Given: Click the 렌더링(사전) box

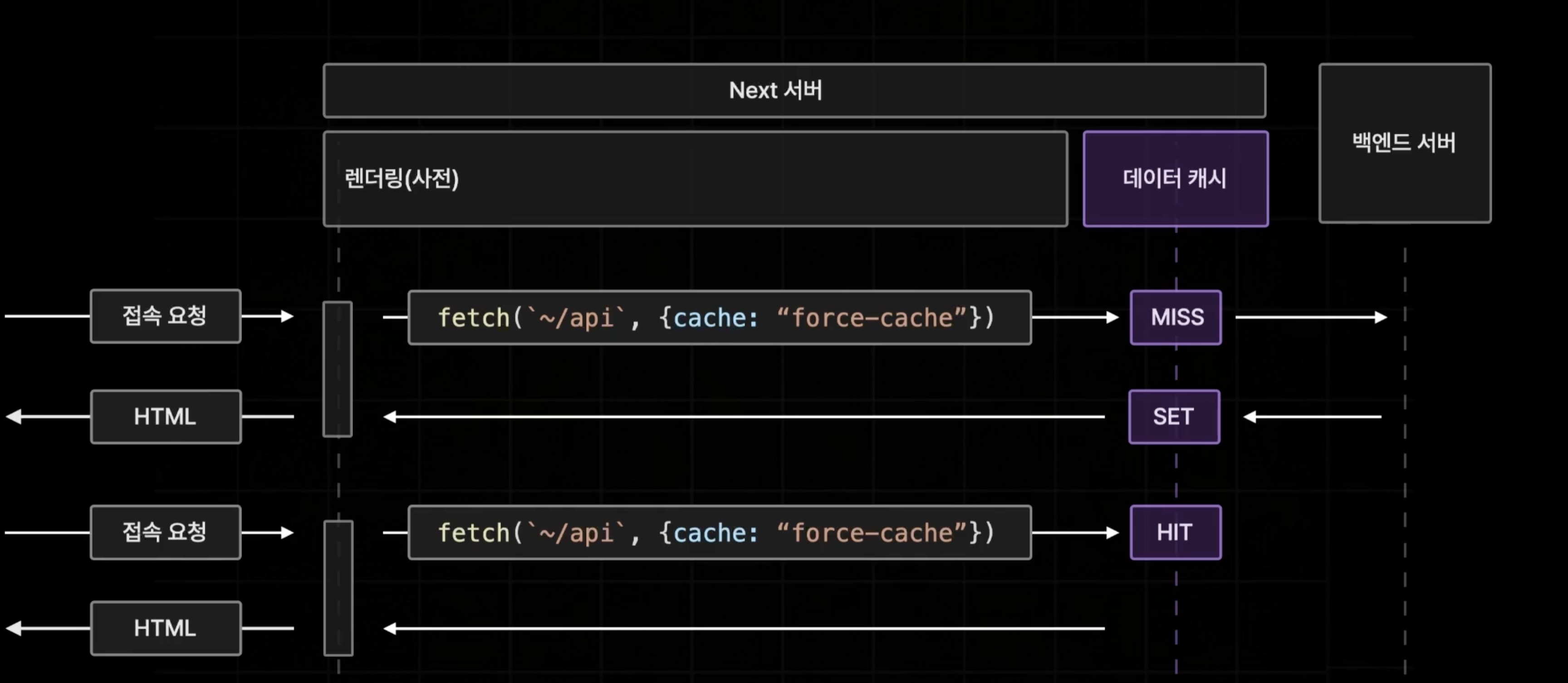Looking at the screenshot, I should (x=695, y=179).
